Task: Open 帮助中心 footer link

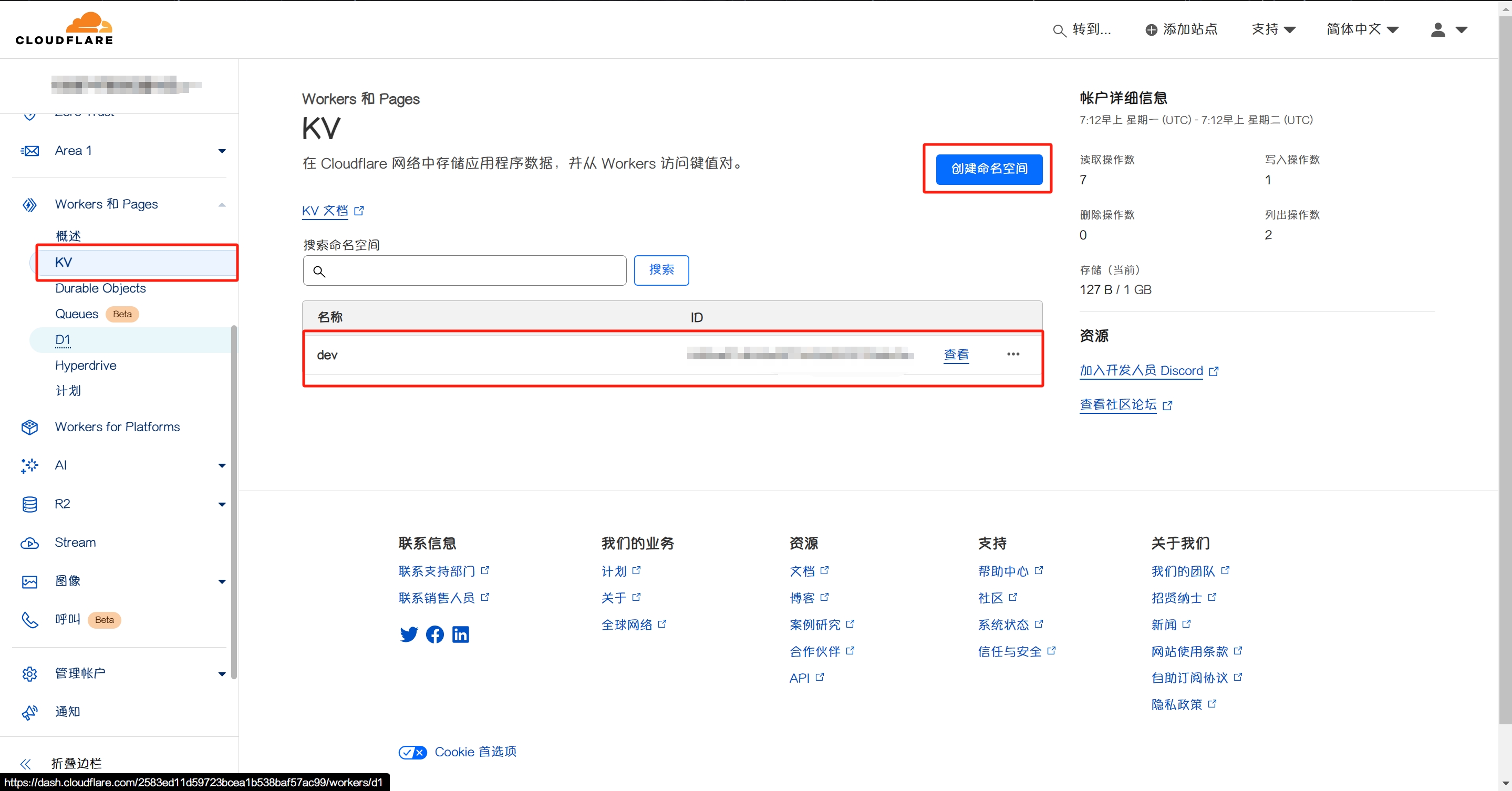Action: click(1003, 571)
